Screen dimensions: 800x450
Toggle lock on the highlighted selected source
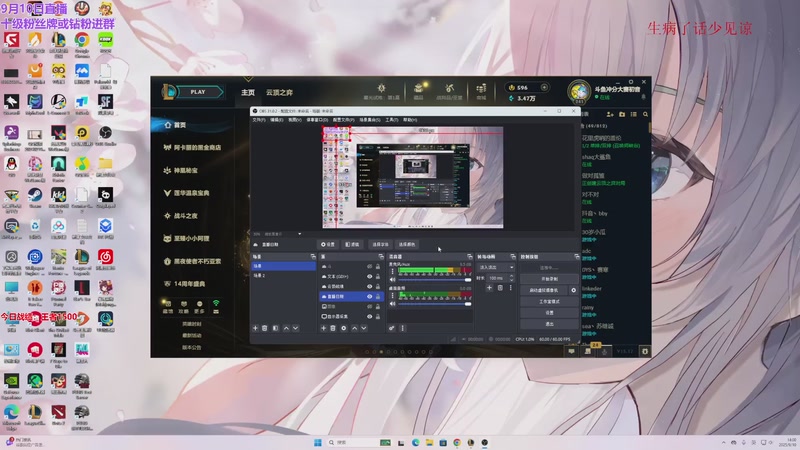coord(378,296)
